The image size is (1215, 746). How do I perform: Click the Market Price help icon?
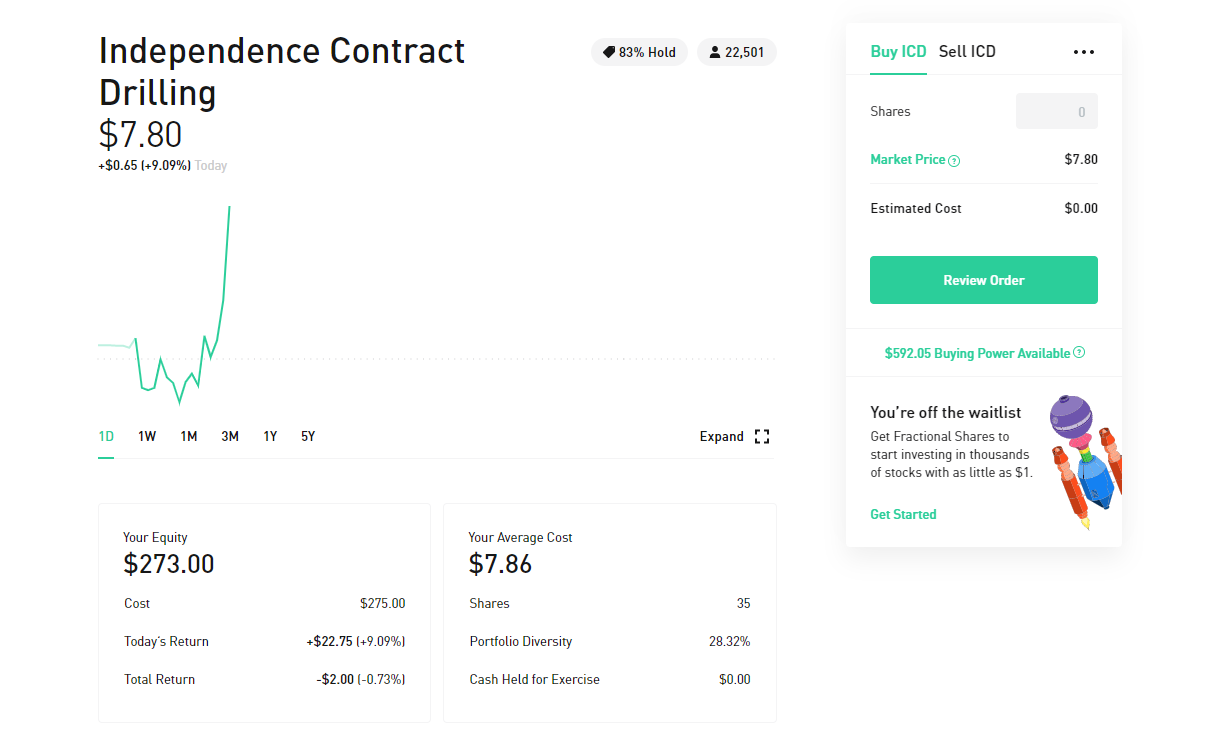pyautogui.click(x=954, y=161)
